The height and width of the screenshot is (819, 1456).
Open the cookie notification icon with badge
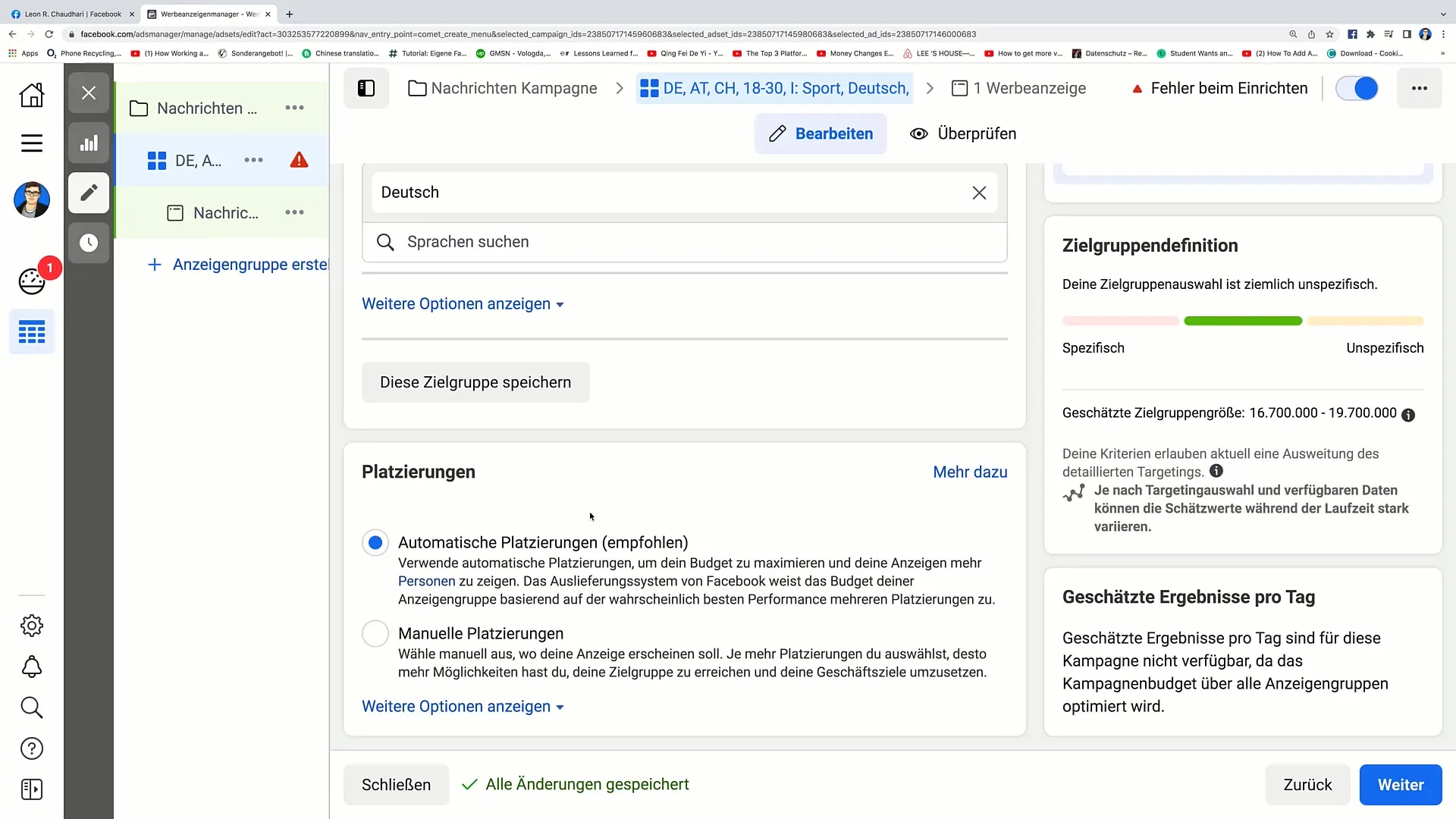(32, 281)
